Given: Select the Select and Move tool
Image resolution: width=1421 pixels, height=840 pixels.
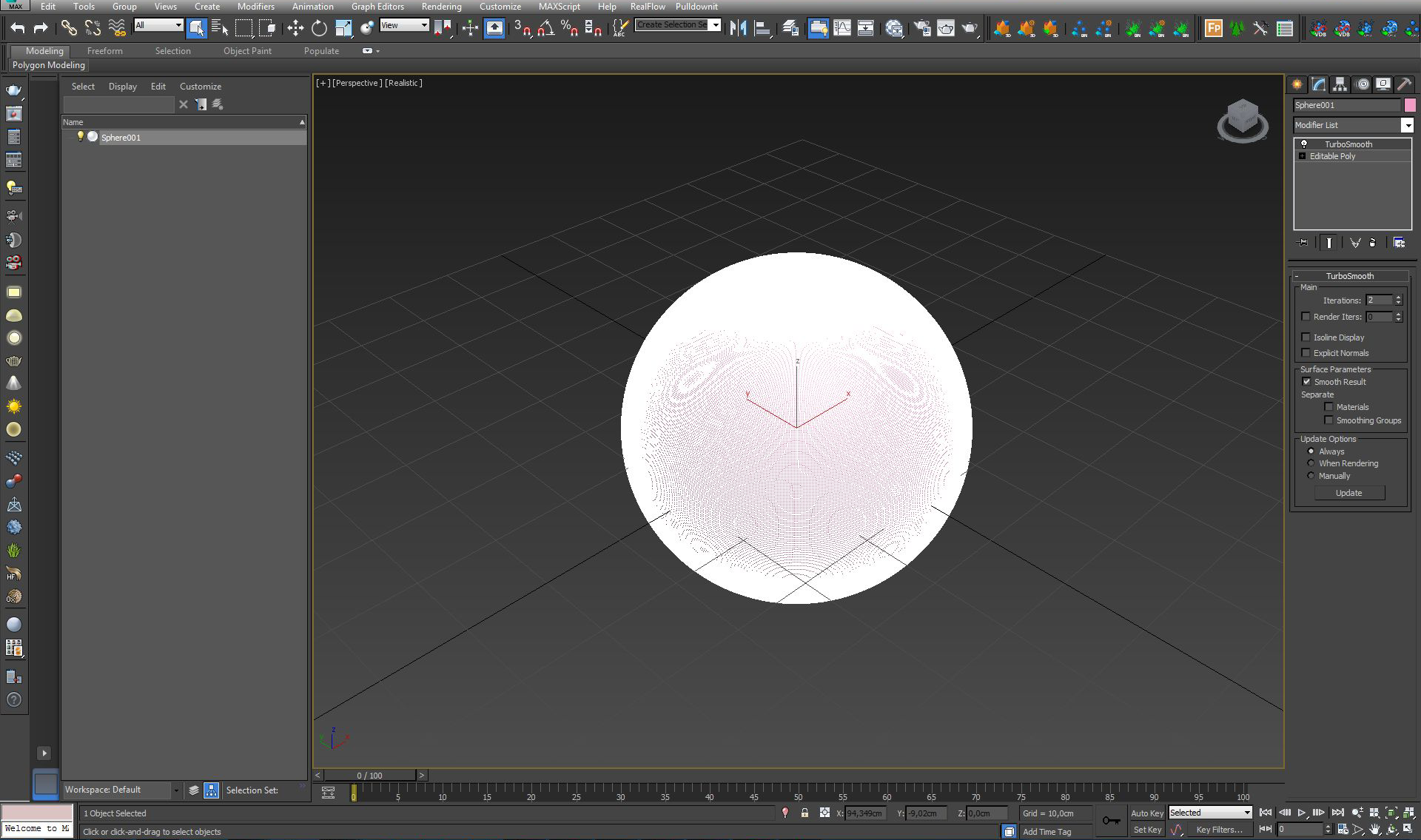Looking at the screenshot, I should click(x=295, y=28).
